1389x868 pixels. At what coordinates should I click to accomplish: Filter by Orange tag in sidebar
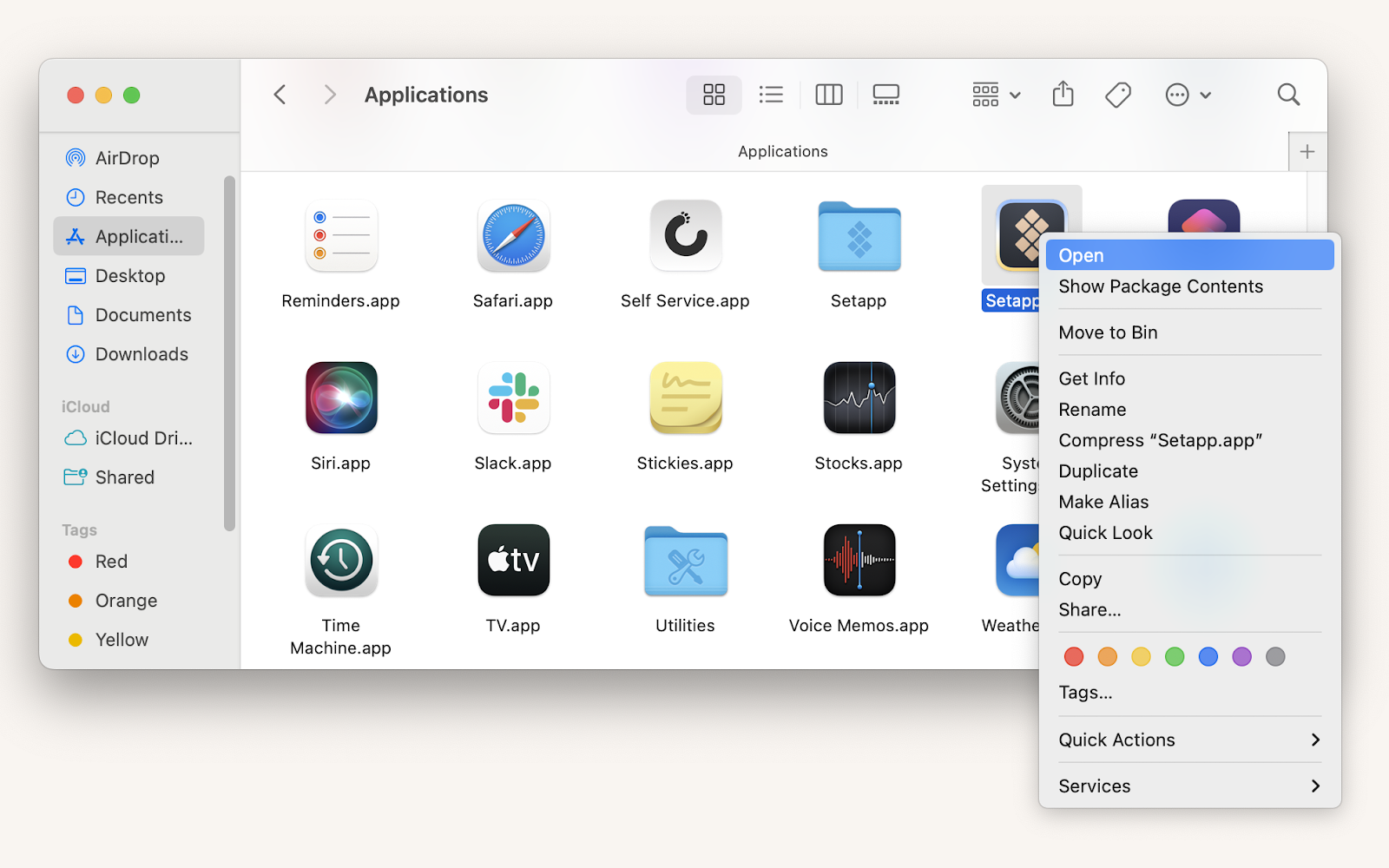(128, 601)
